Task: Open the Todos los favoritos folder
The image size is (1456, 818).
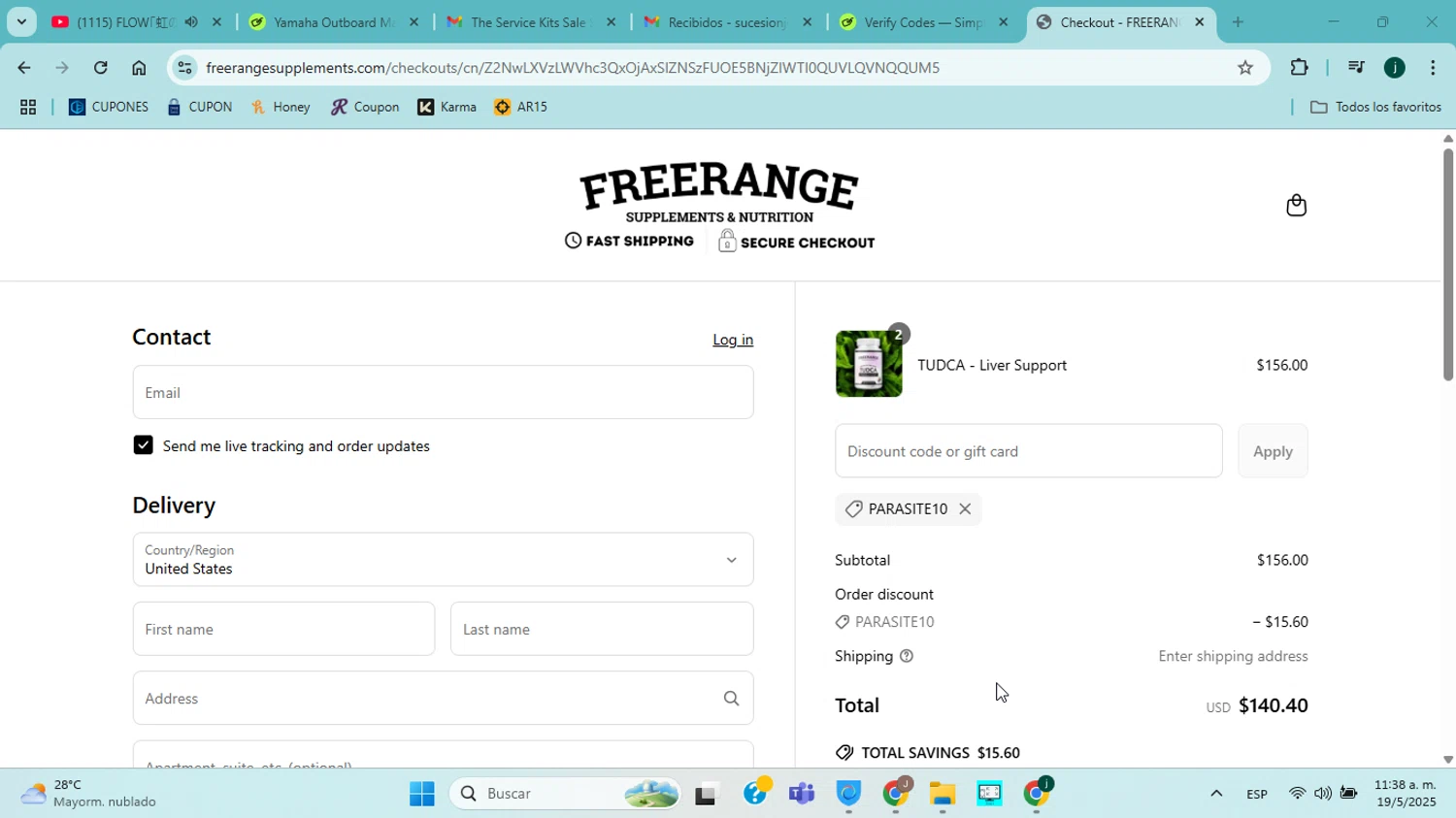Action: coord(1375,108)
